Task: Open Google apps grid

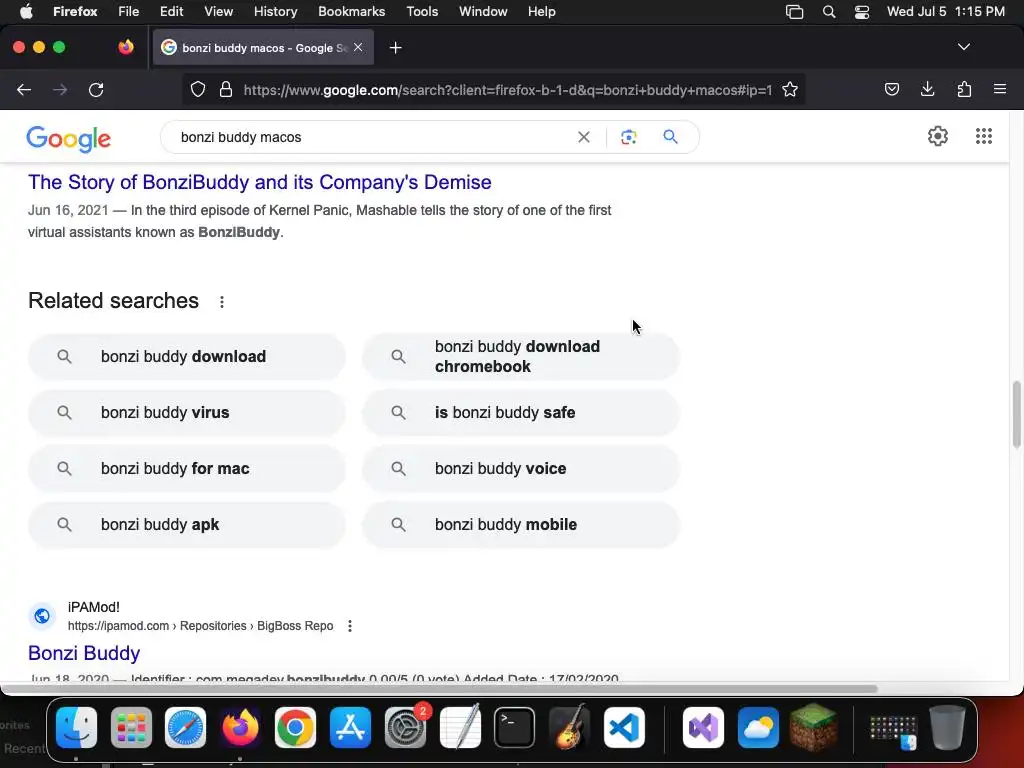Action: point(984,137)
